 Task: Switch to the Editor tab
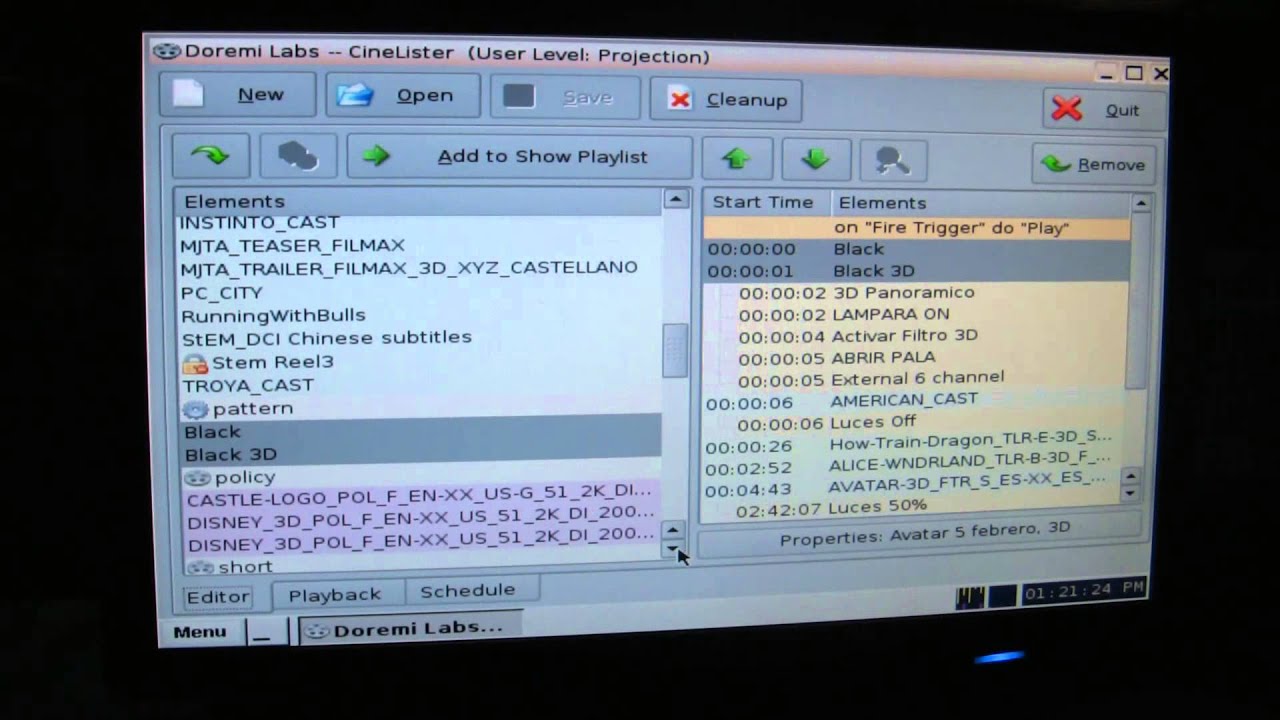tap(218, 597)
